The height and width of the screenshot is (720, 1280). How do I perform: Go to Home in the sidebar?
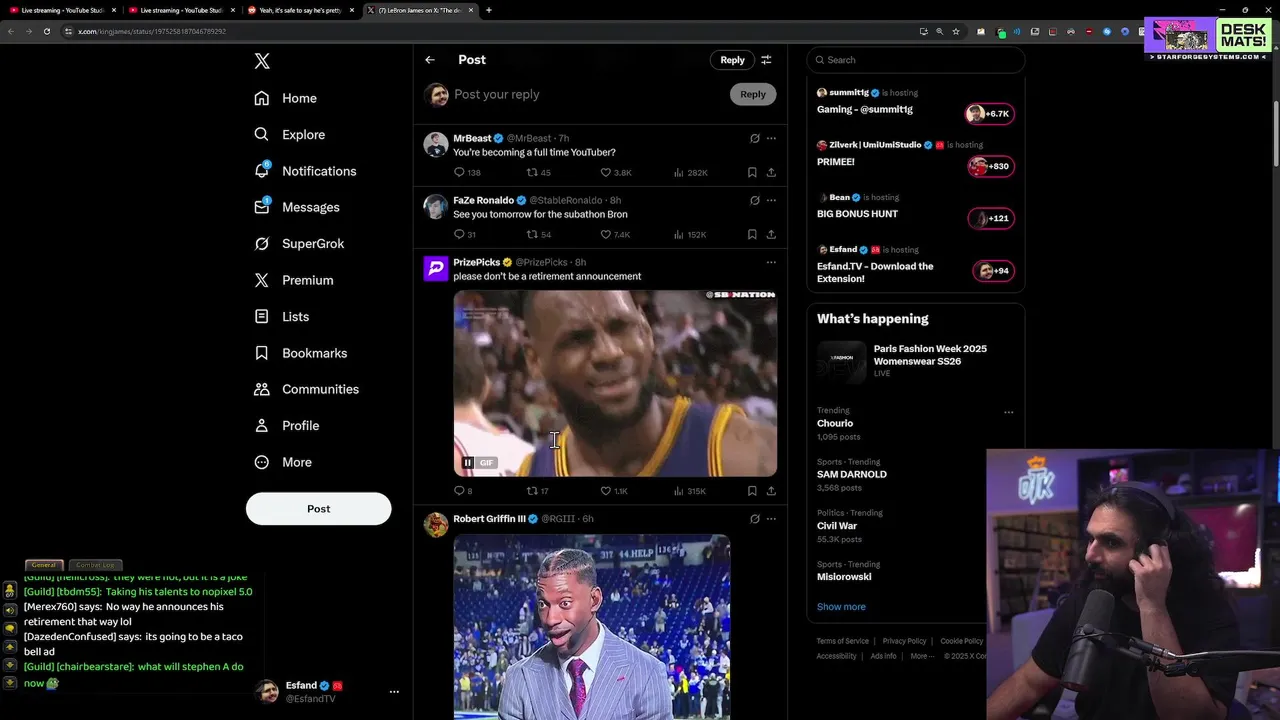(x=285, y=98)
